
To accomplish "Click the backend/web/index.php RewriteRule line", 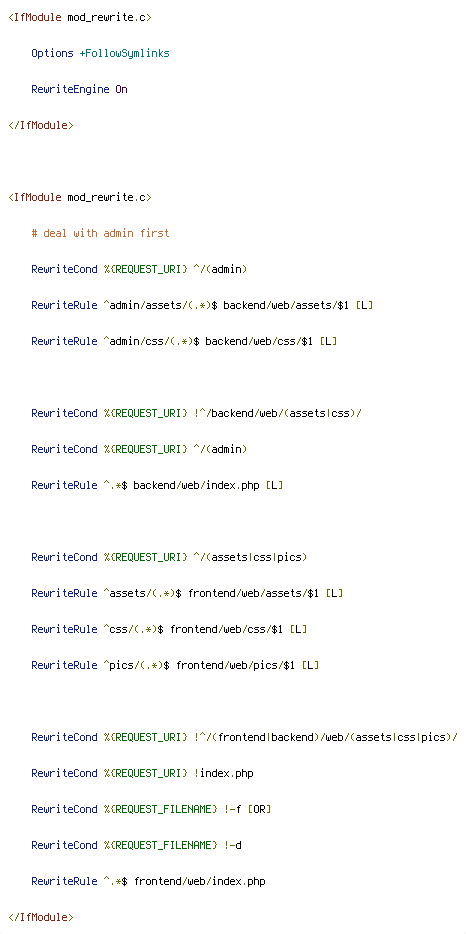I will (157, 485).
